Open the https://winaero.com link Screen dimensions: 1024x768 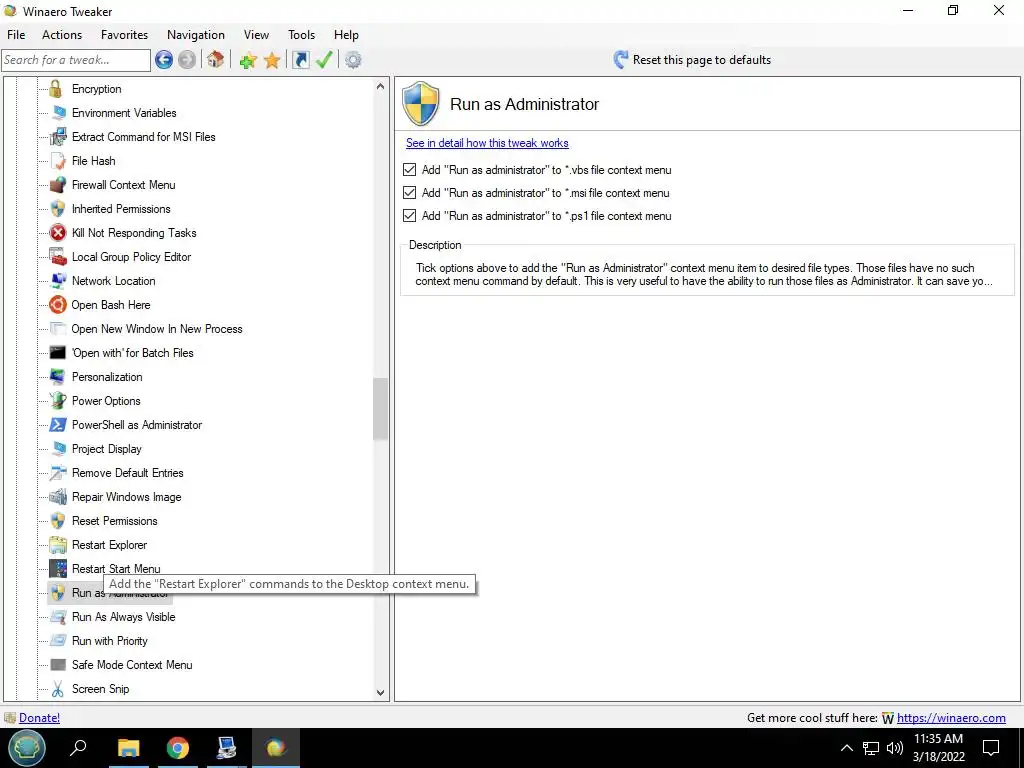(951, 718)
